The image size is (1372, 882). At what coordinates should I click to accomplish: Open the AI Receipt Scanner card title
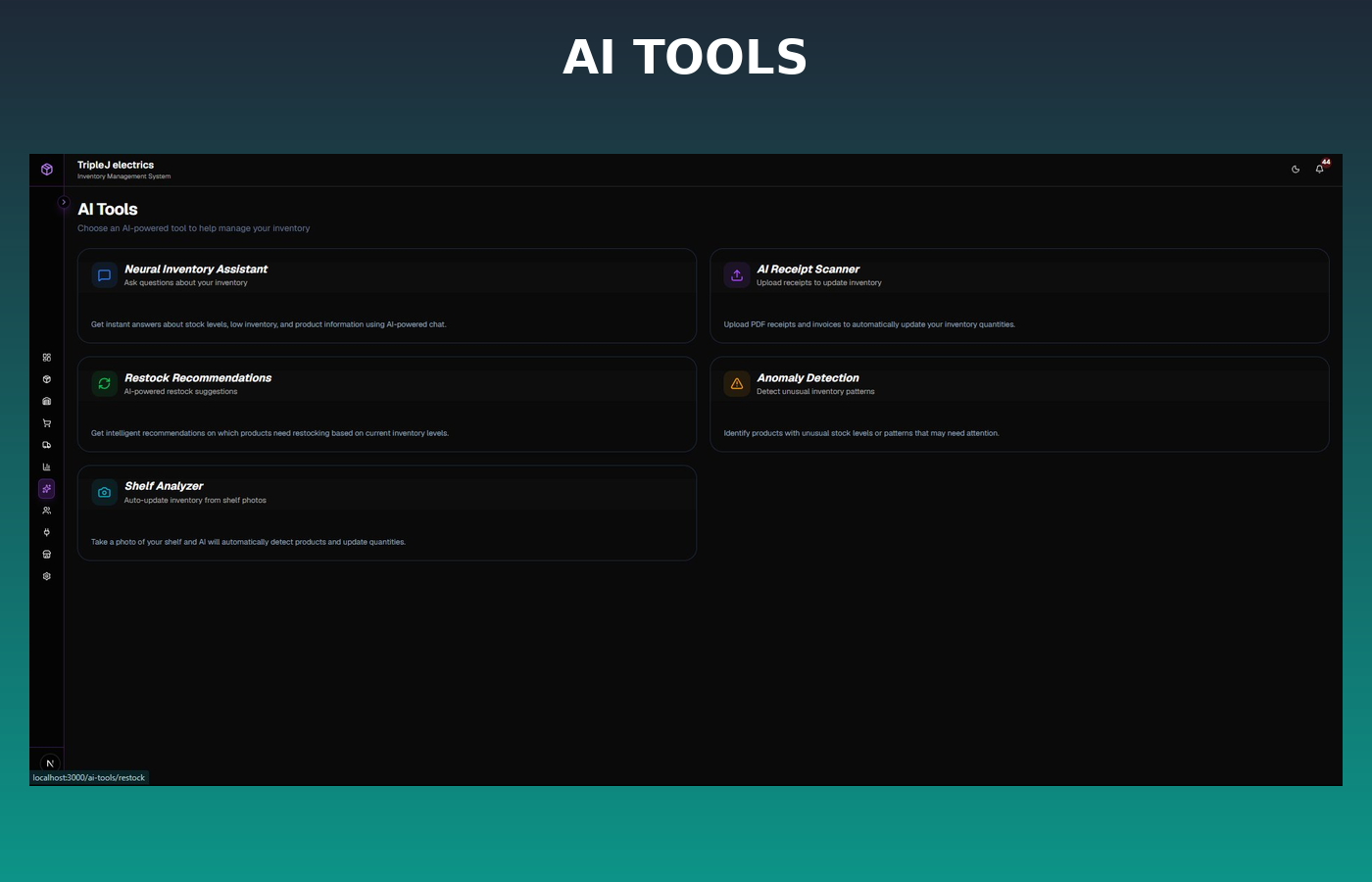point(808,269)
